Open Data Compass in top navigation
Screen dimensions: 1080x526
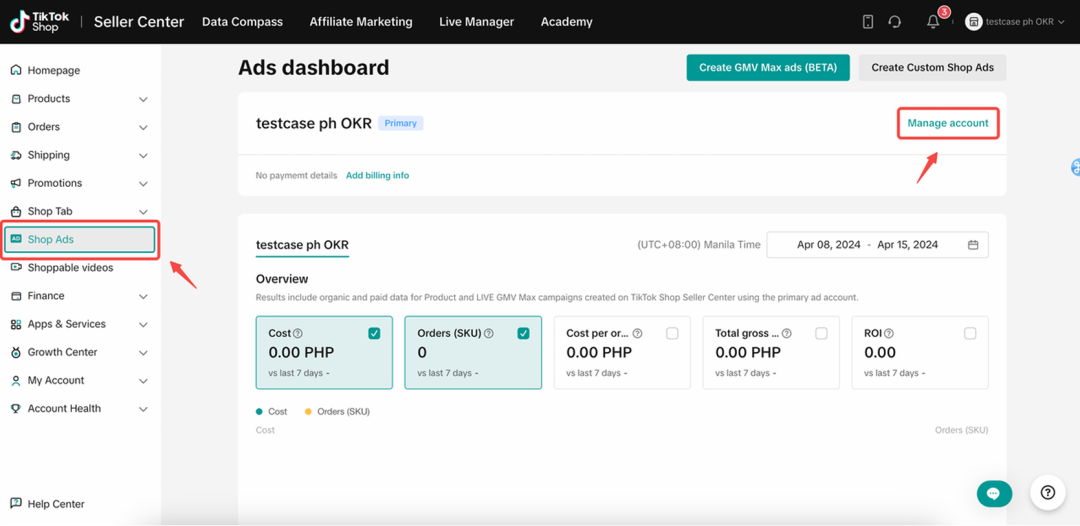(242, 22)
